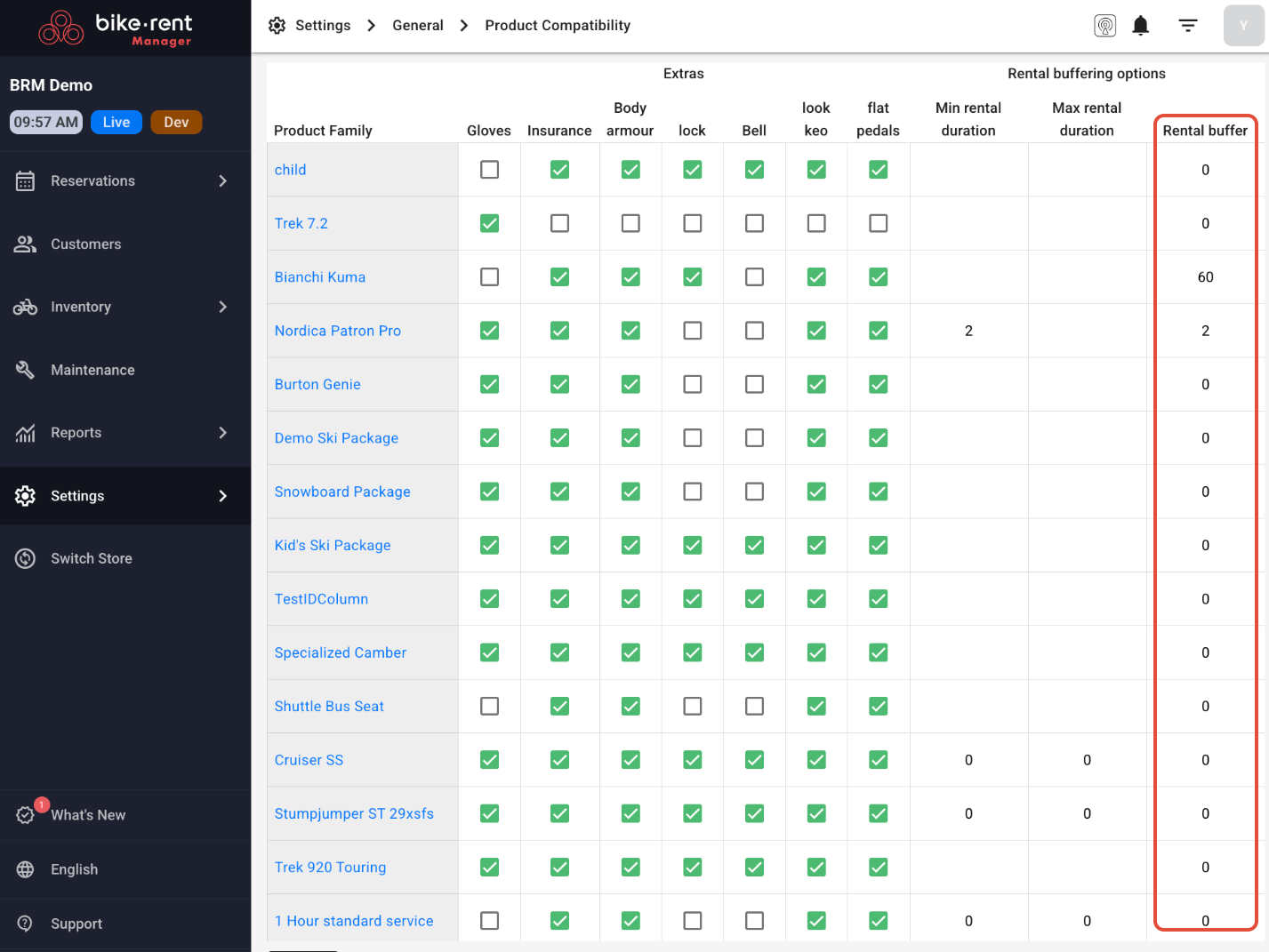Viewport: 1269px width, 952px height.
Task: Open What's New in sidebar
Action: pos(125,815)
